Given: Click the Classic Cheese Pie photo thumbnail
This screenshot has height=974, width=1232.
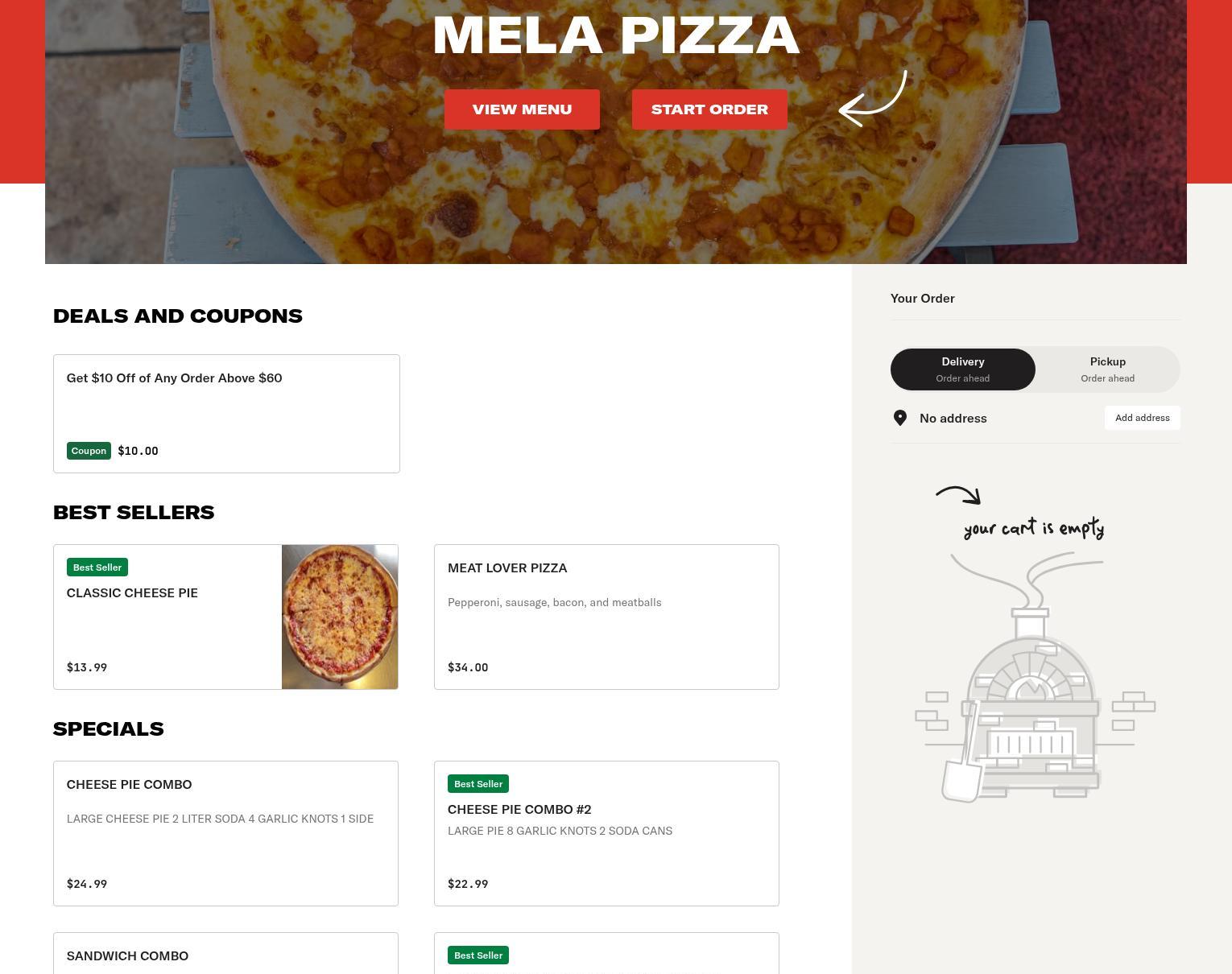Looking at the screenshot, I should (x=340, y=617).
